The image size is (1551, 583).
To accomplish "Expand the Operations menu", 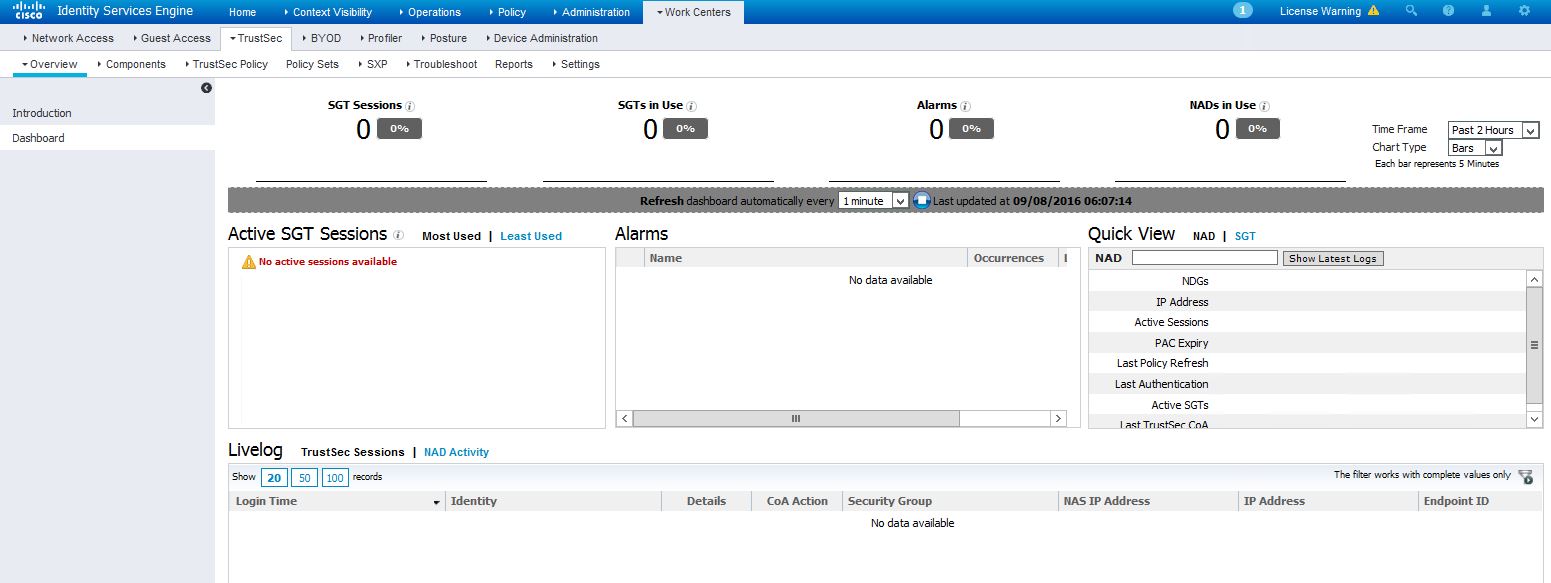I will 430,12.
